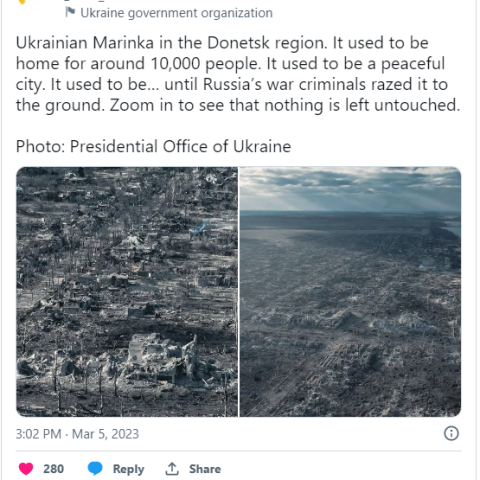Open the right aerial photo with cloudy sky

pos(350,292)
